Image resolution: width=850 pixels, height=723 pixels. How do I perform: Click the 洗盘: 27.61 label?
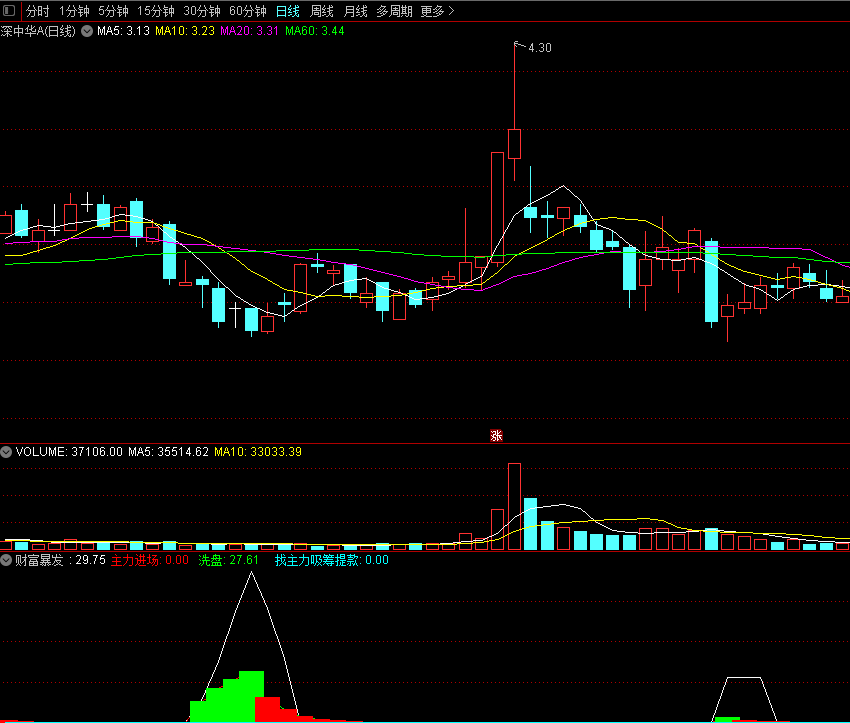[228, 560]
